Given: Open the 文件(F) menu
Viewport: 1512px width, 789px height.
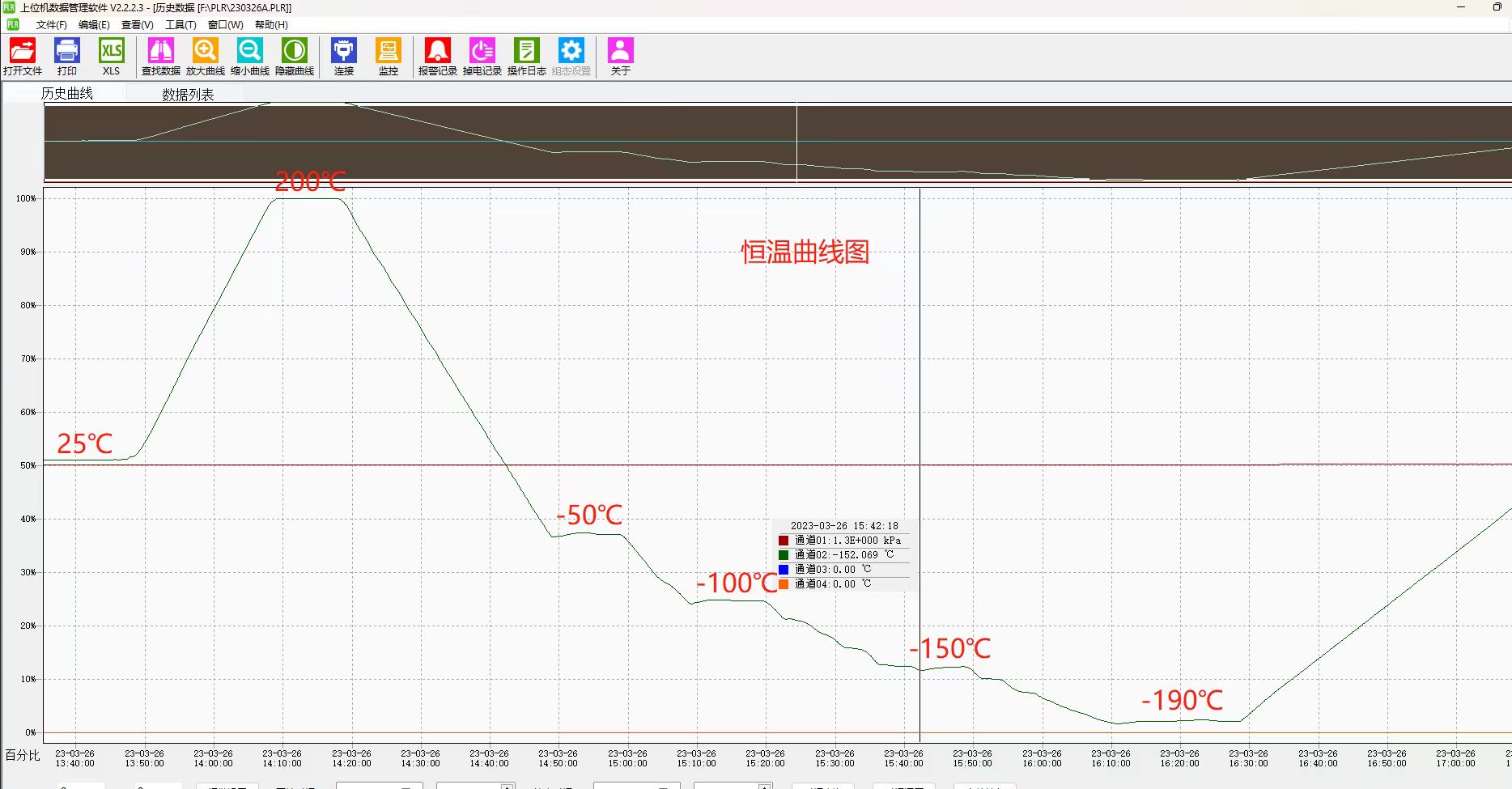Looking at the screenshot, I should 51,25.
